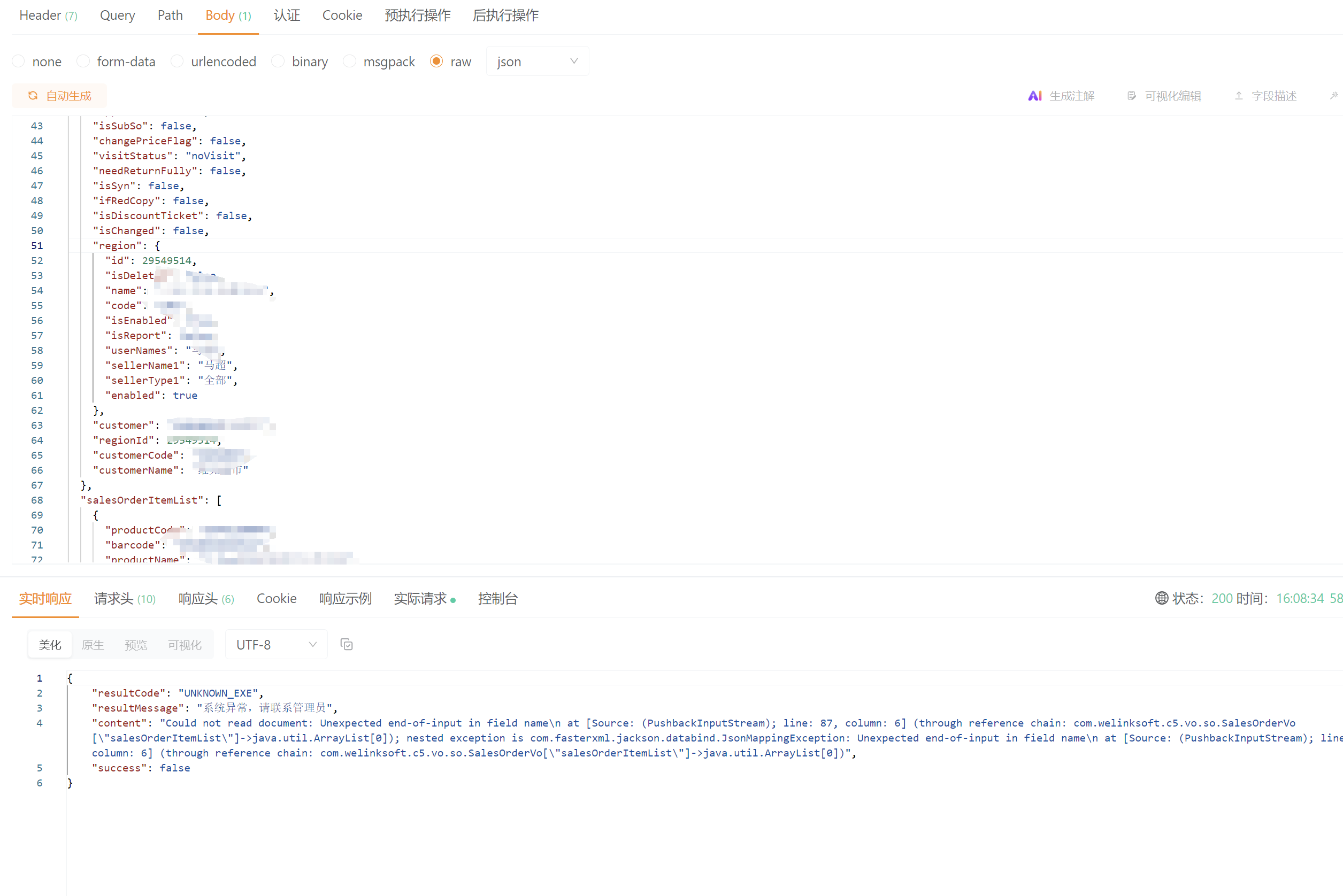
Task: Click the "resultCode" line in the response
Action: [x=178, y=693]
